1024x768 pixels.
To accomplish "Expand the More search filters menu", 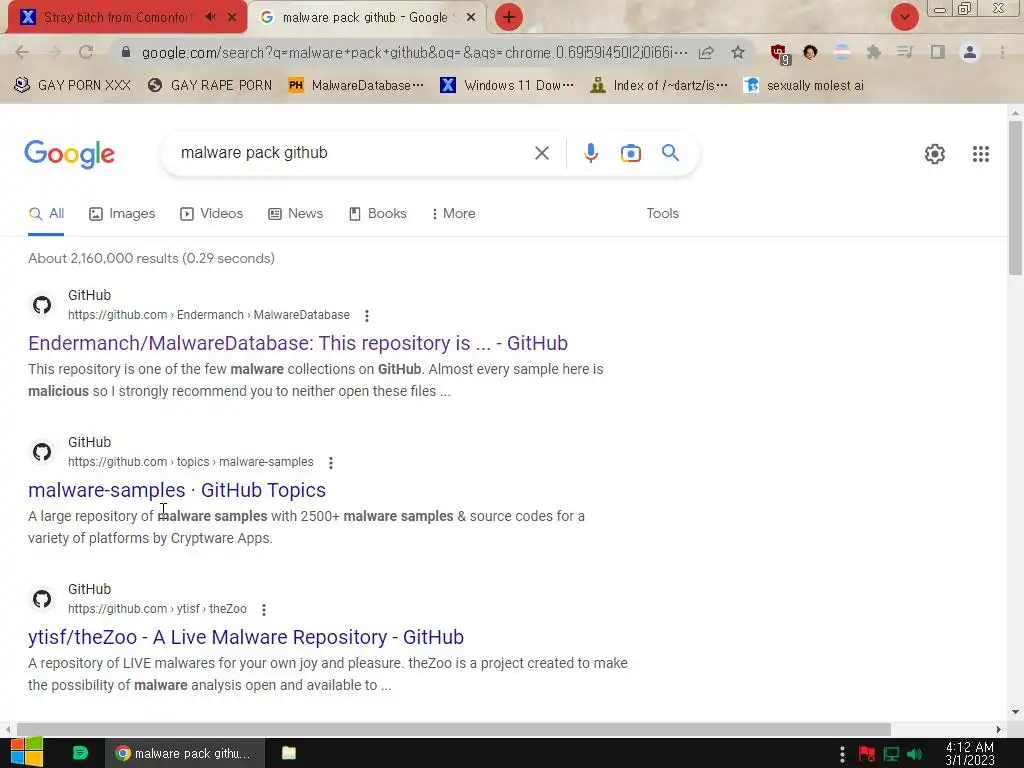I will [x=453, y=214].
